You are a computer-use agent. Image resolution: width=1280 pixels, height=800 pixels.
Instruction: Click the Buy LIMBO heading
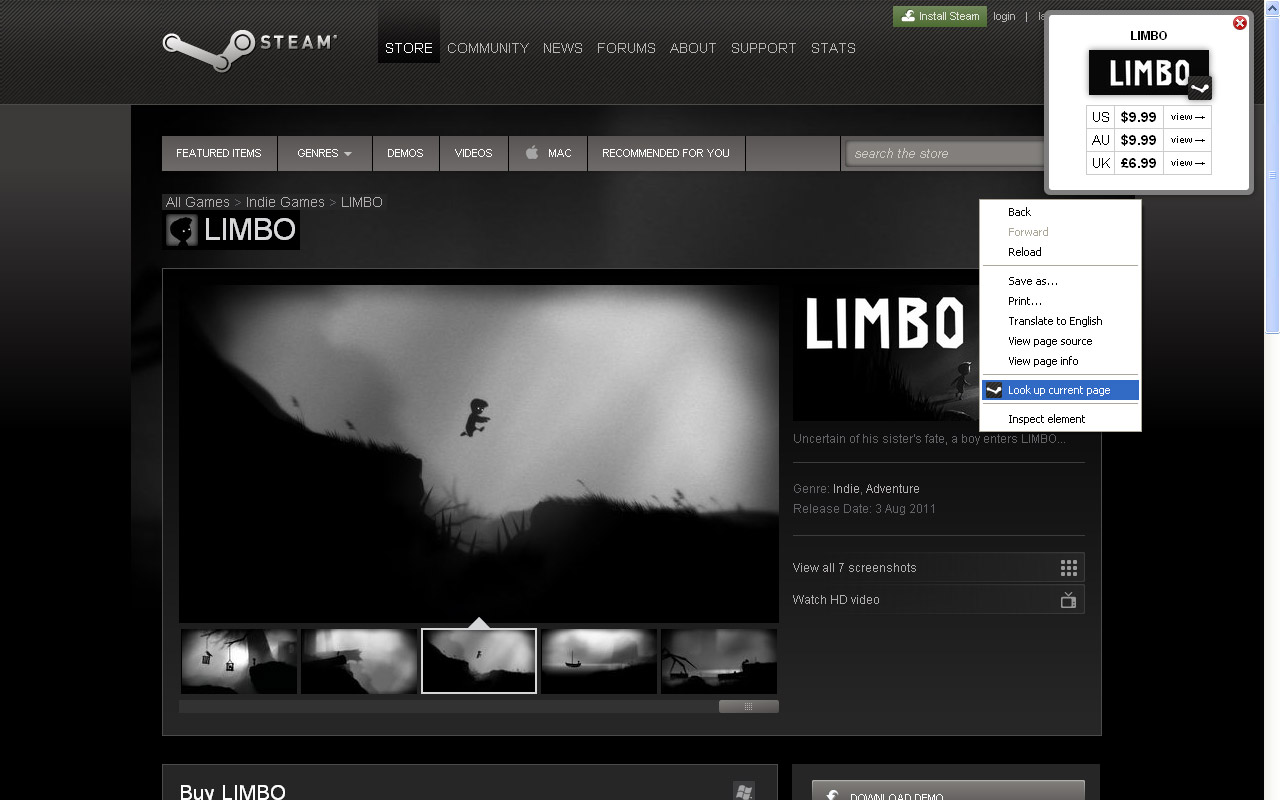[x=233, y=792]
